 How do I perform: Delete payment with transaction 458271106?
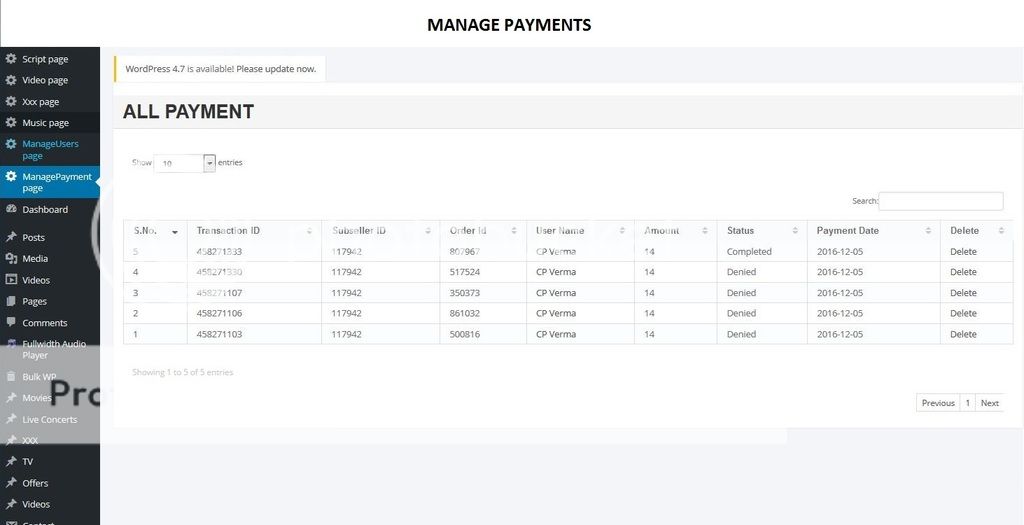963,313
